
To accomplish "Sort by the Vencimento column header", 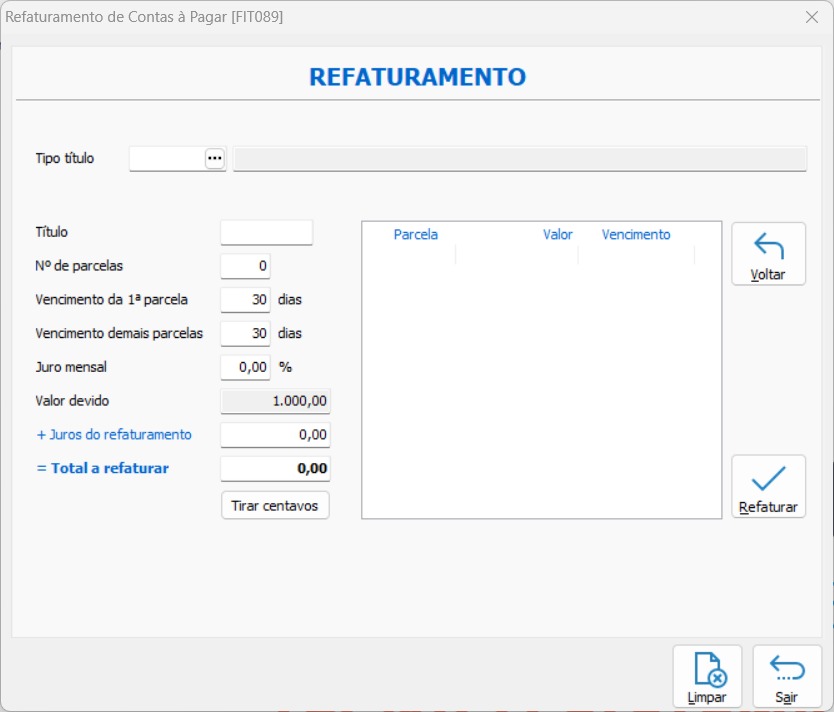I will [x=636, y=235].
